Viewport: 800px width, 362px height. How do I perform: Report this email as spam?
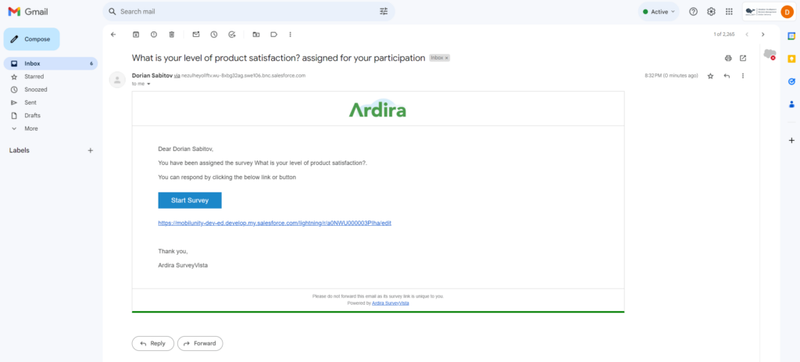[x=154, y=35]
